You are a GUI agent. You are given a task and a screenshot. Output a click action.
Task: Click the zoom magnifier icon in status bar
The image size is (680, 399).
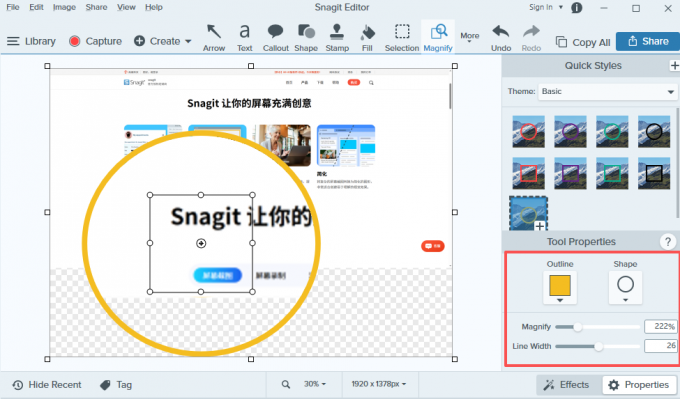286,384
